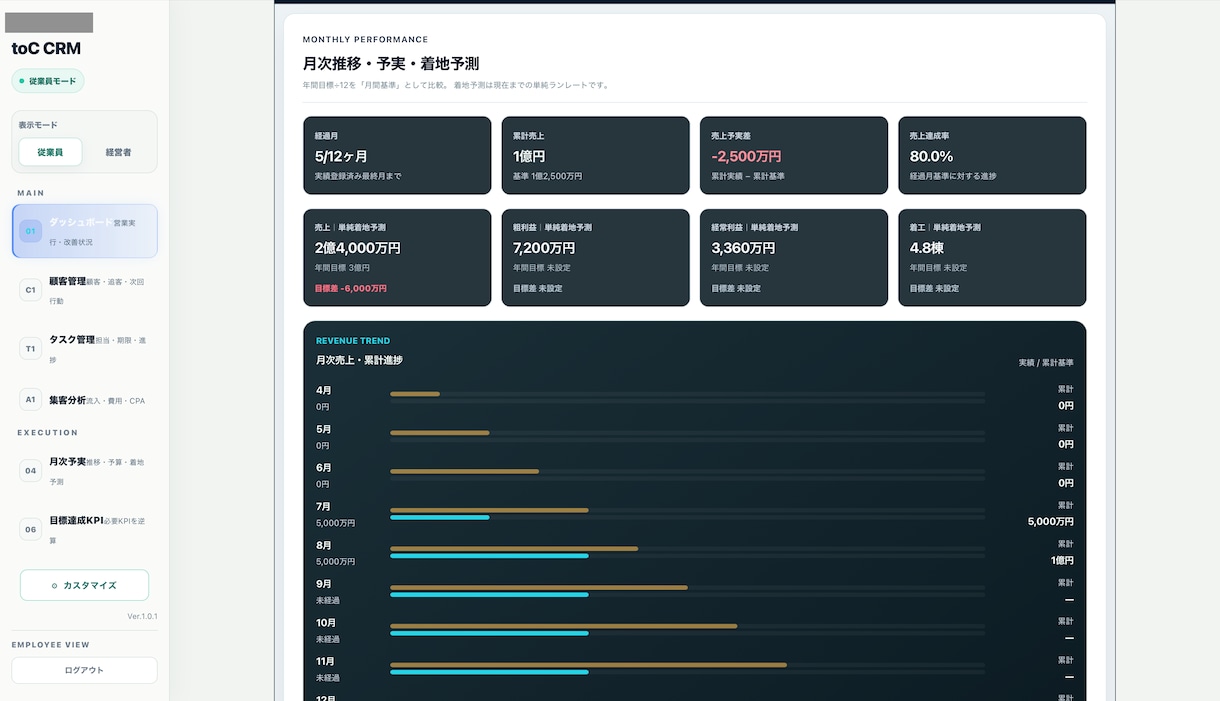
Task: Click the 経常利益 3,360万円 forecast card
Action: coord(793,257)
